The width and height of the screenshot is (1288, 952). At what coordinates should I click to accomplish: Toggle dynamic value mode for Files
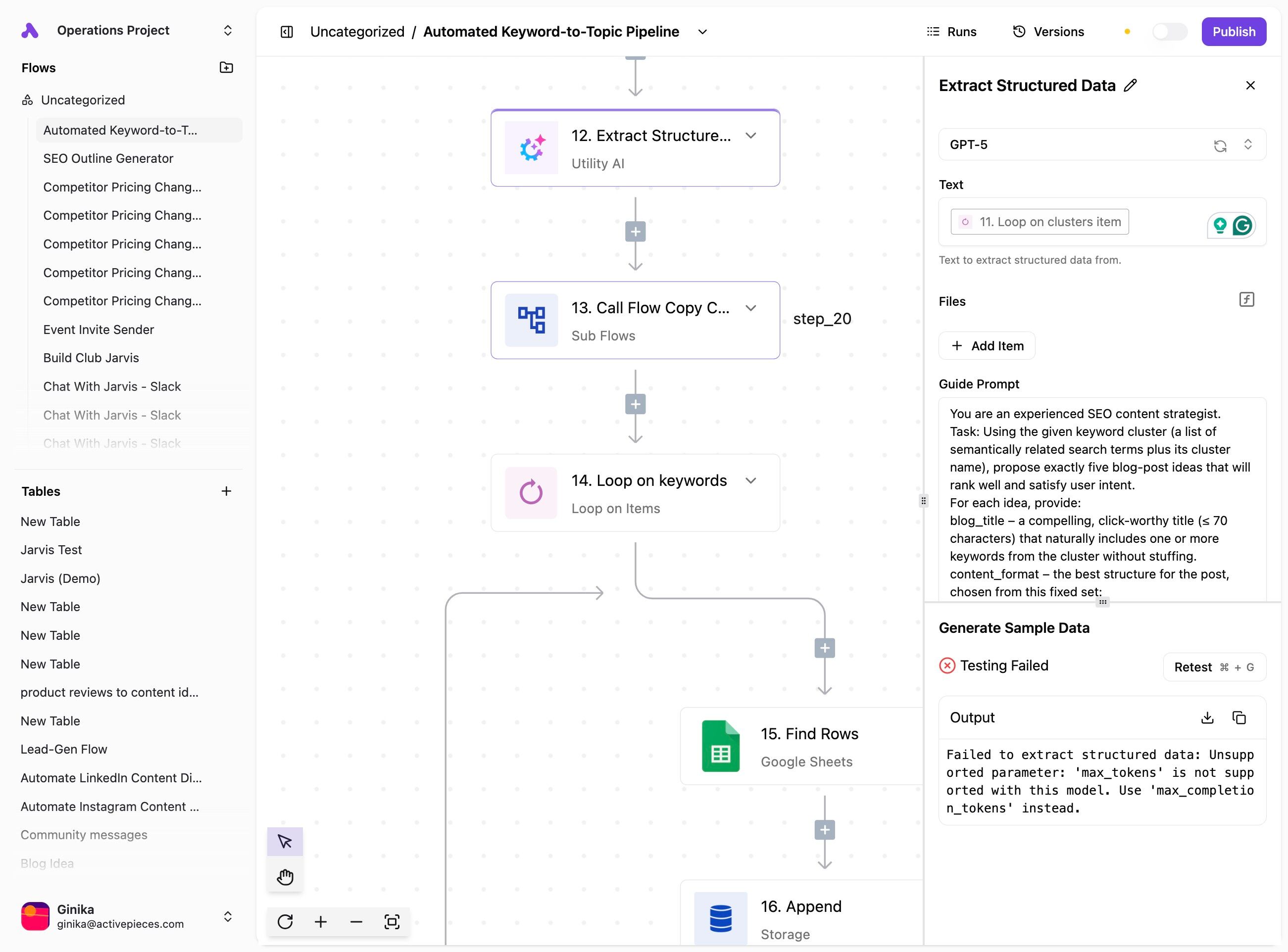(1246, 300)
